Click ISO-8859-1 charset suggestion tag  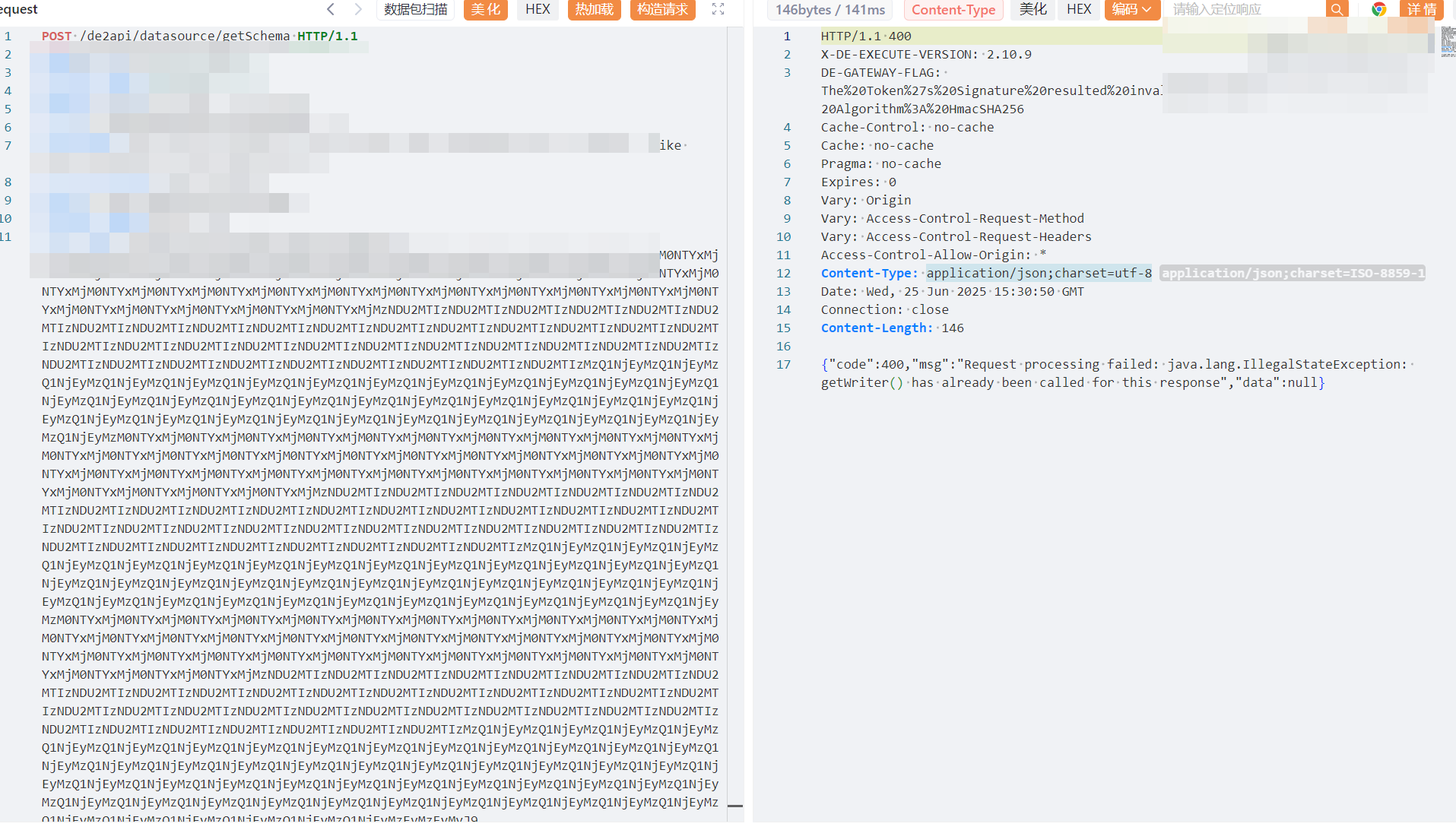pos(1292,274)
